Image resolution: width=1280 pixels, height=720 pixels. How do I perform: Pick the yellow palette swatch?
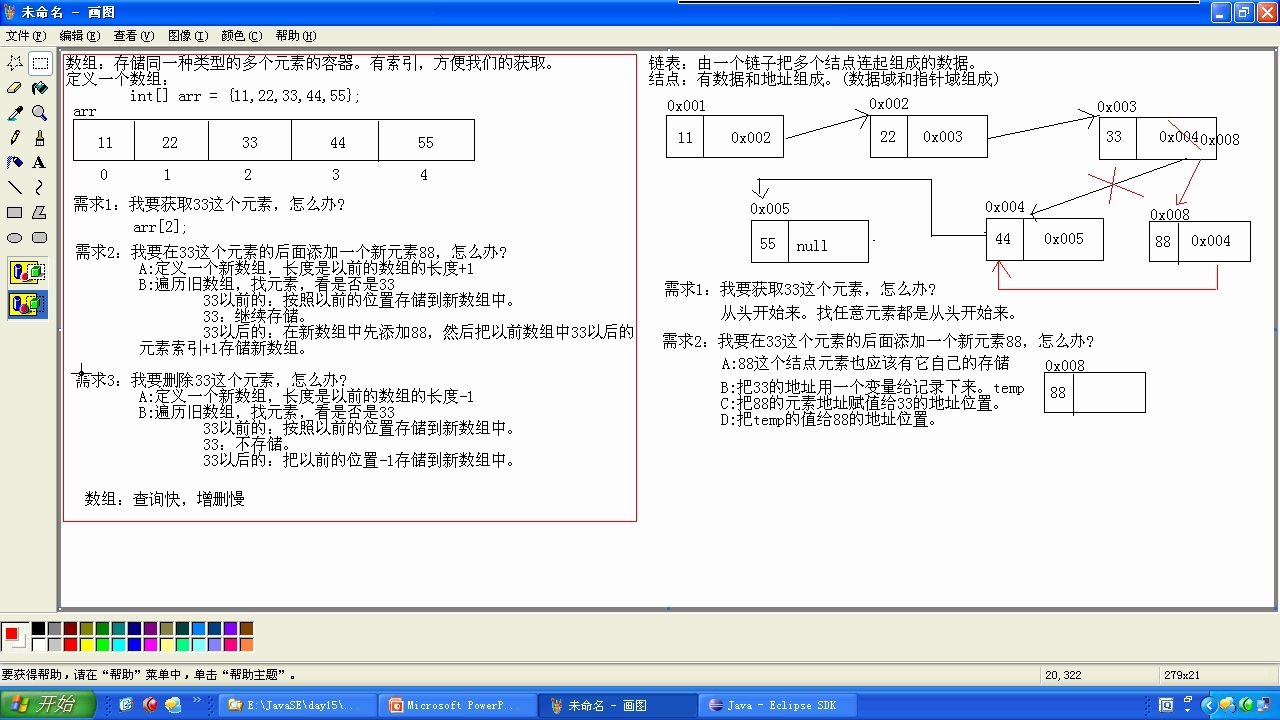(x=86, y=645)
